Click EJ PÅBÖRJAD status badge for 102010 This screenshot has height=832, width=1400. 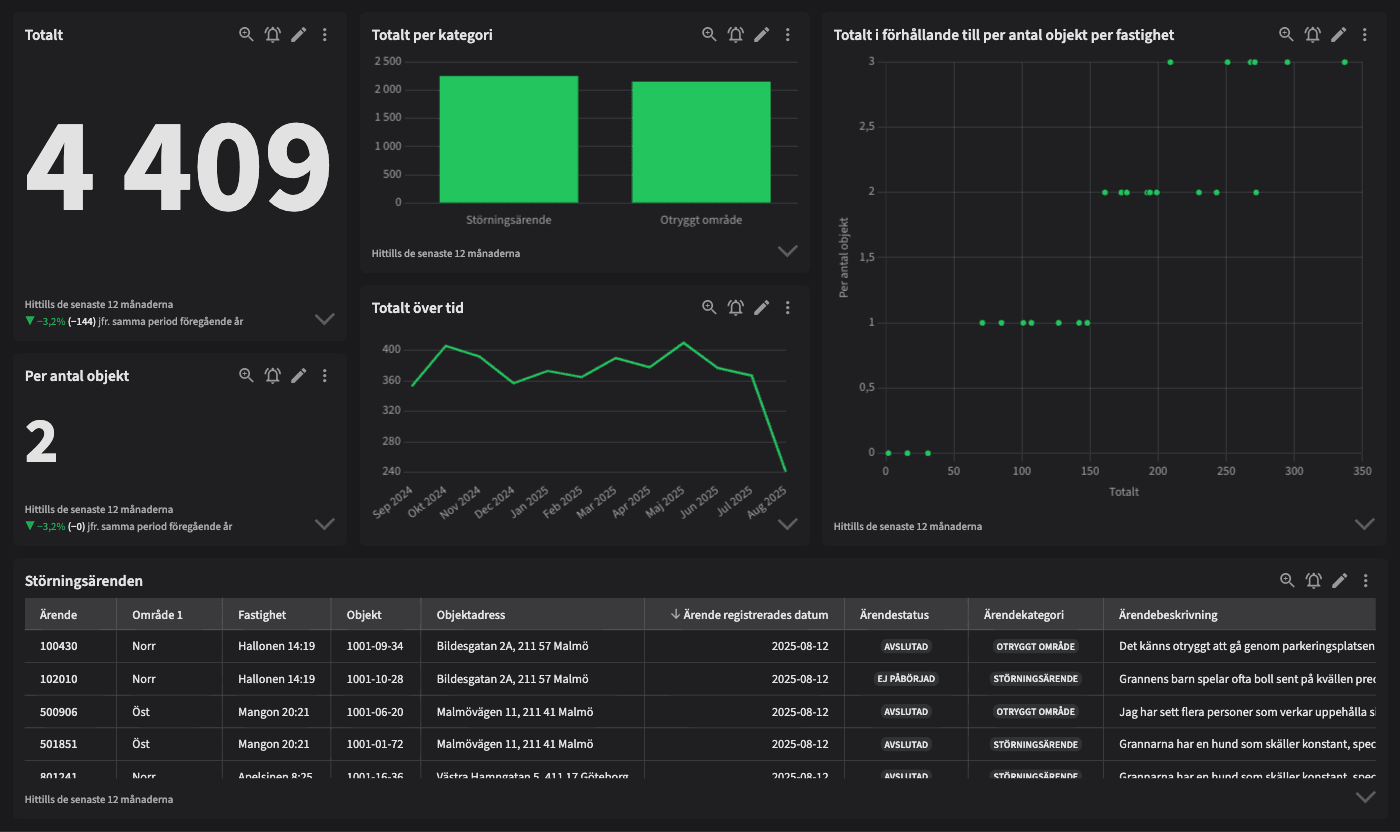pyautogui.click(x=906, y=679)
